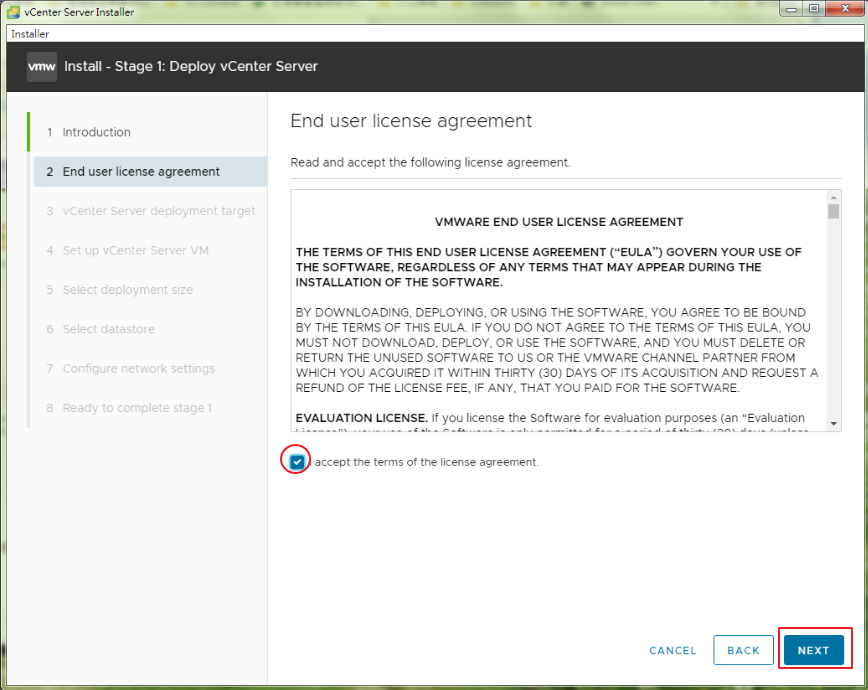Viewport: 868px width, 690px height.
Task: Click EULA scrollbar up arrow
Action: pos(834,197)
